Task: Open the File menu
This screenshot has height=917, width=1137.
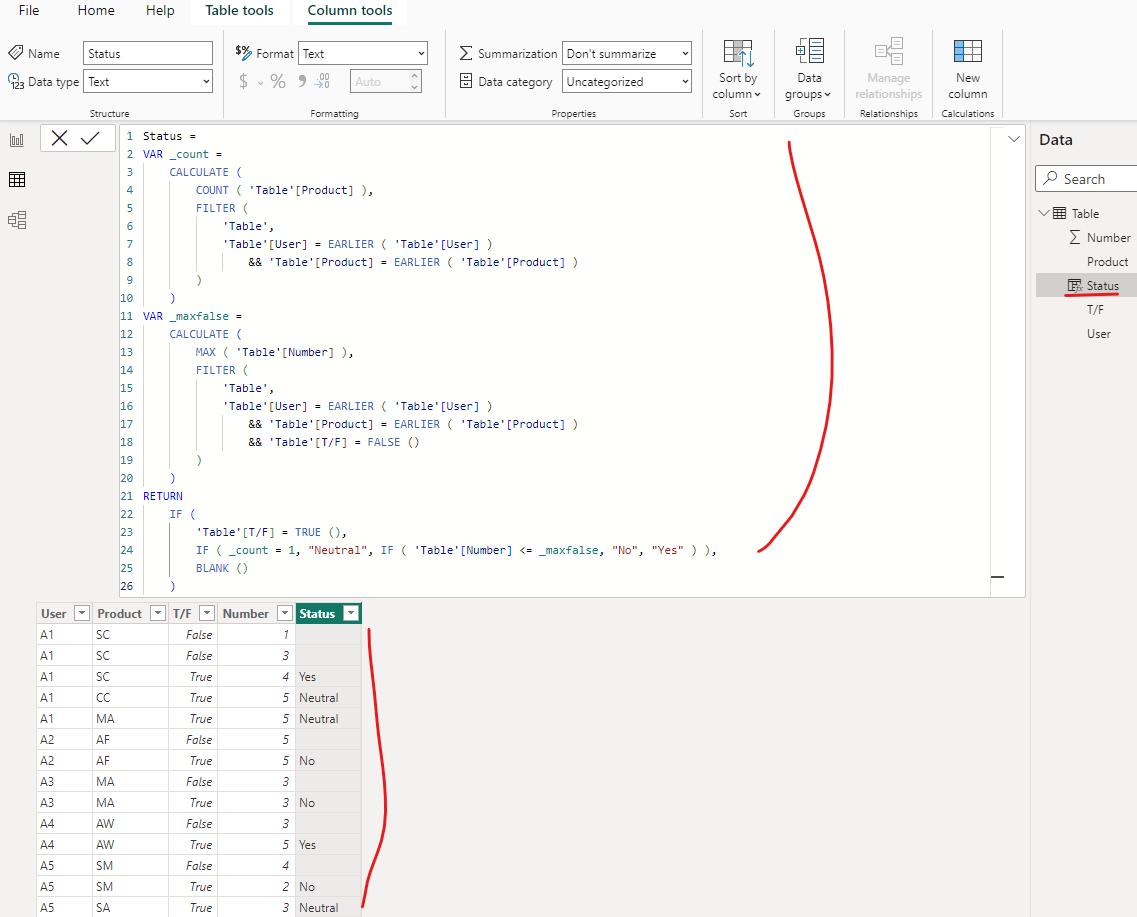Action: 29,10
